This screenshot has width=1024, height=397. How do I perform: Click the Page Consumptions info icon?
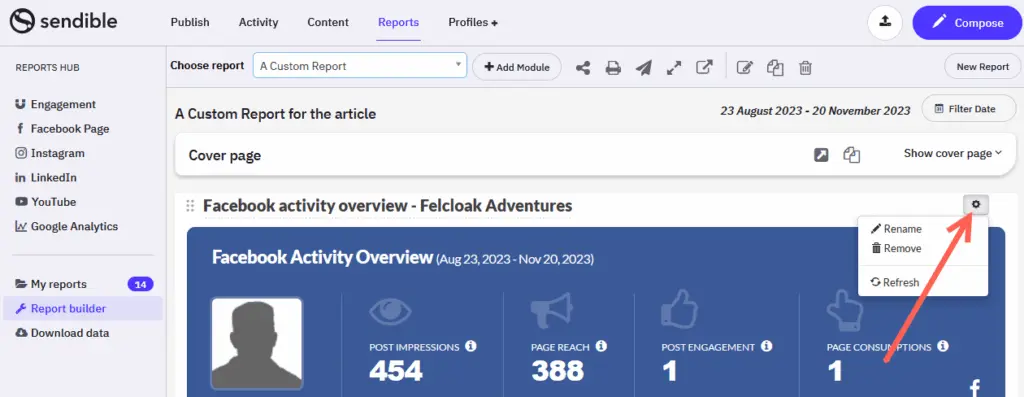pos(943,346)
